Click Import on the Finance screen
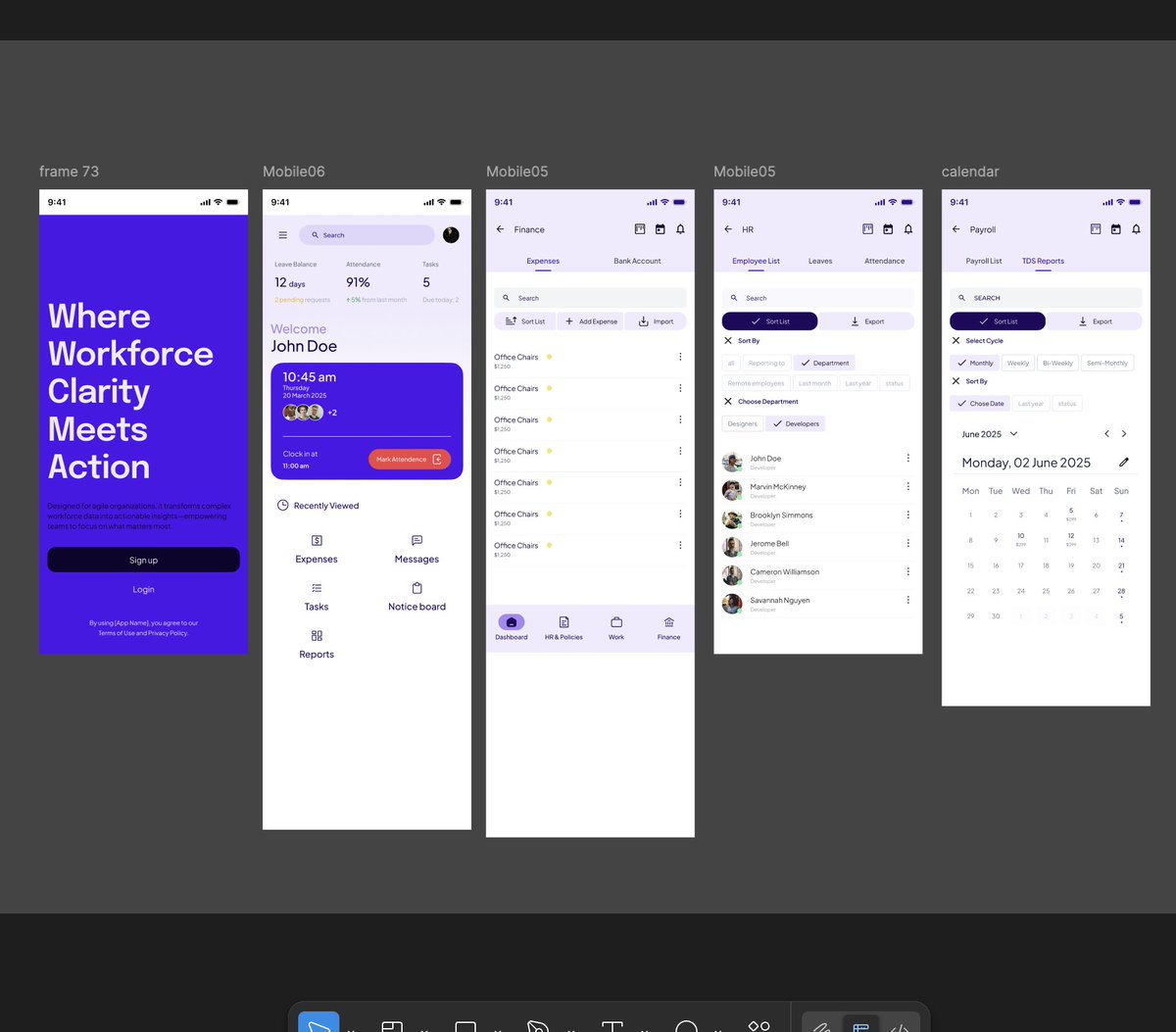The height and width of the screenshot is (1032, 1176). coord(656,321)
